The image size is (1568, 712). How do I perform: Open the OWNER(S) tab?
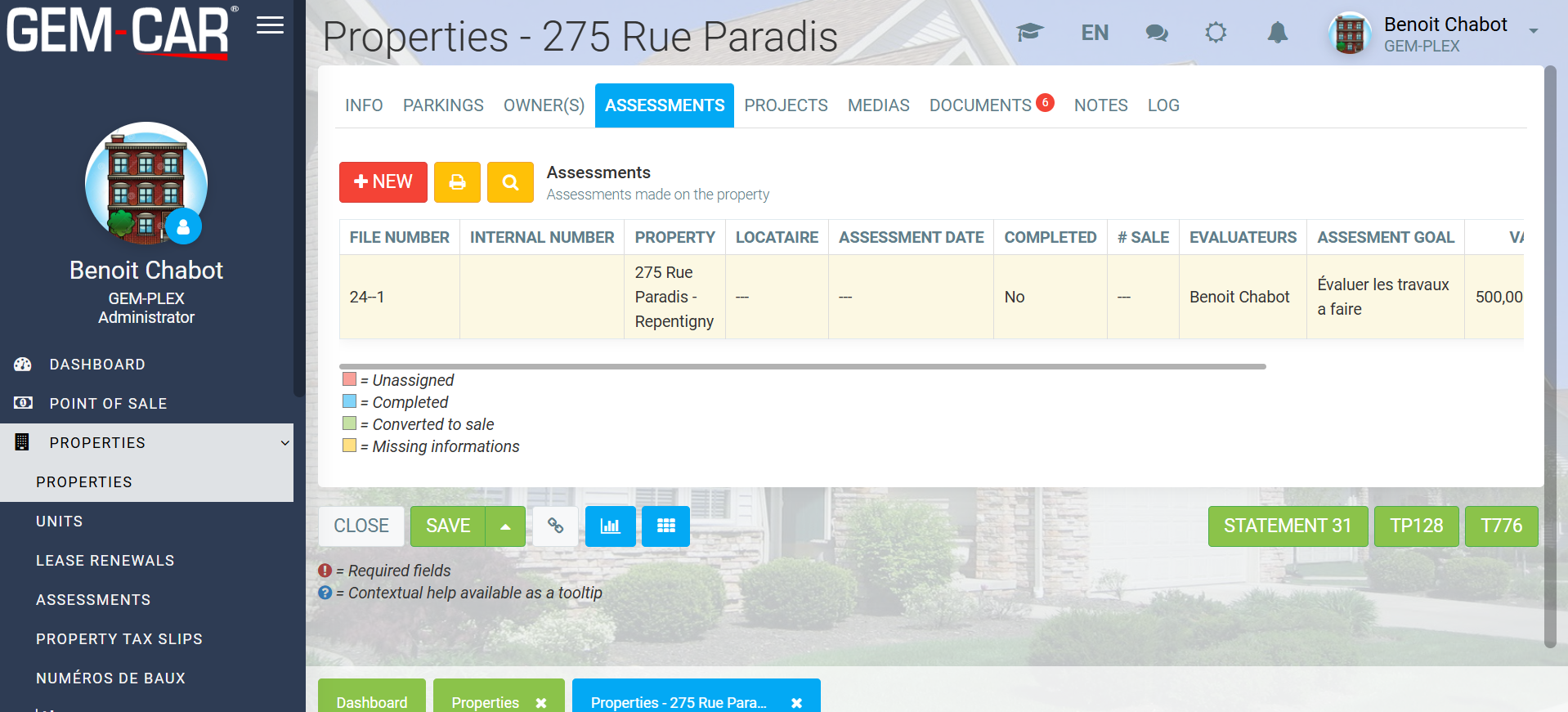pos(544,105)
